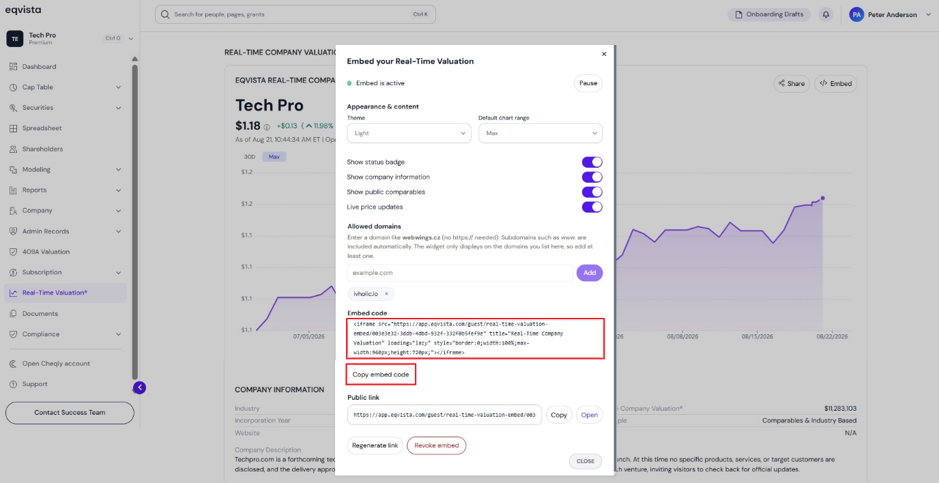Click the Cap Table clock icon
This screenshot has height=483, width=939.
[x=13, y=87]
